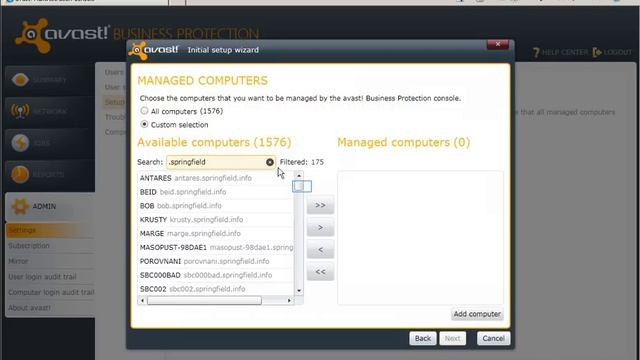Select the BOB computer row
The image size is (640, 360).
pyautogui.click(x=216, y=206)
